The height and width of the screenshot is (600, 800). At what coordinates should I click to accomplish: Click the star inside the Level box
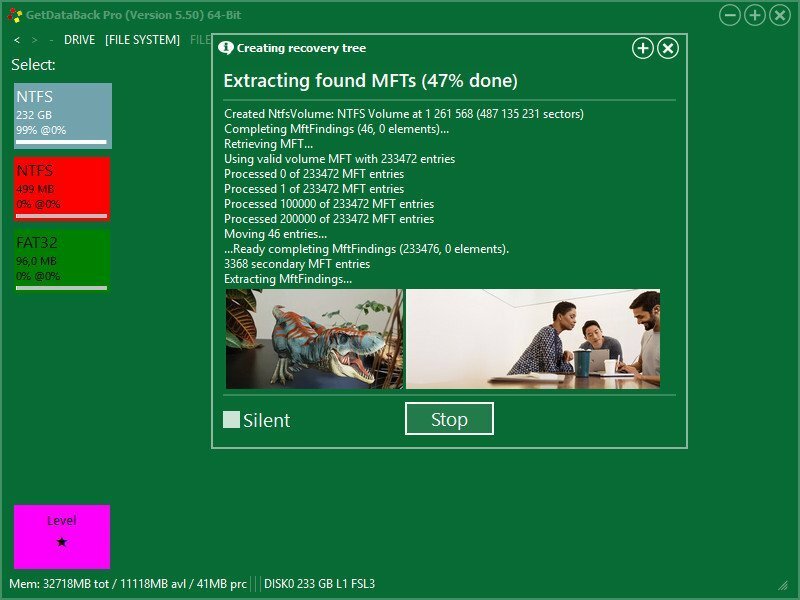[x=62, y=541]
